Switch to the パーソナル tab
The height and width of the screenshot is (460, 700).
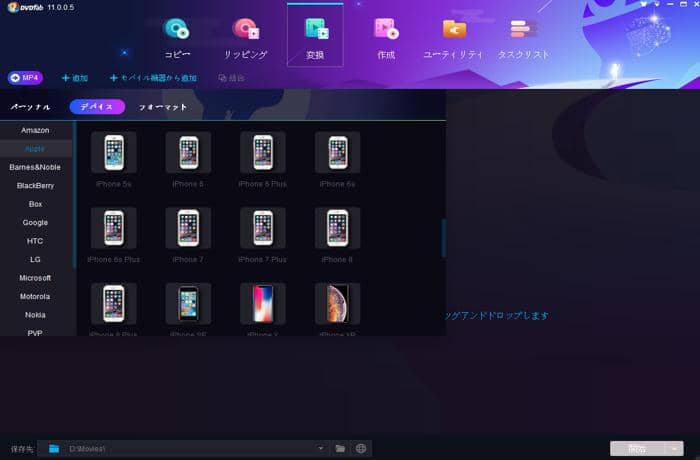click(x=30, y=107)
